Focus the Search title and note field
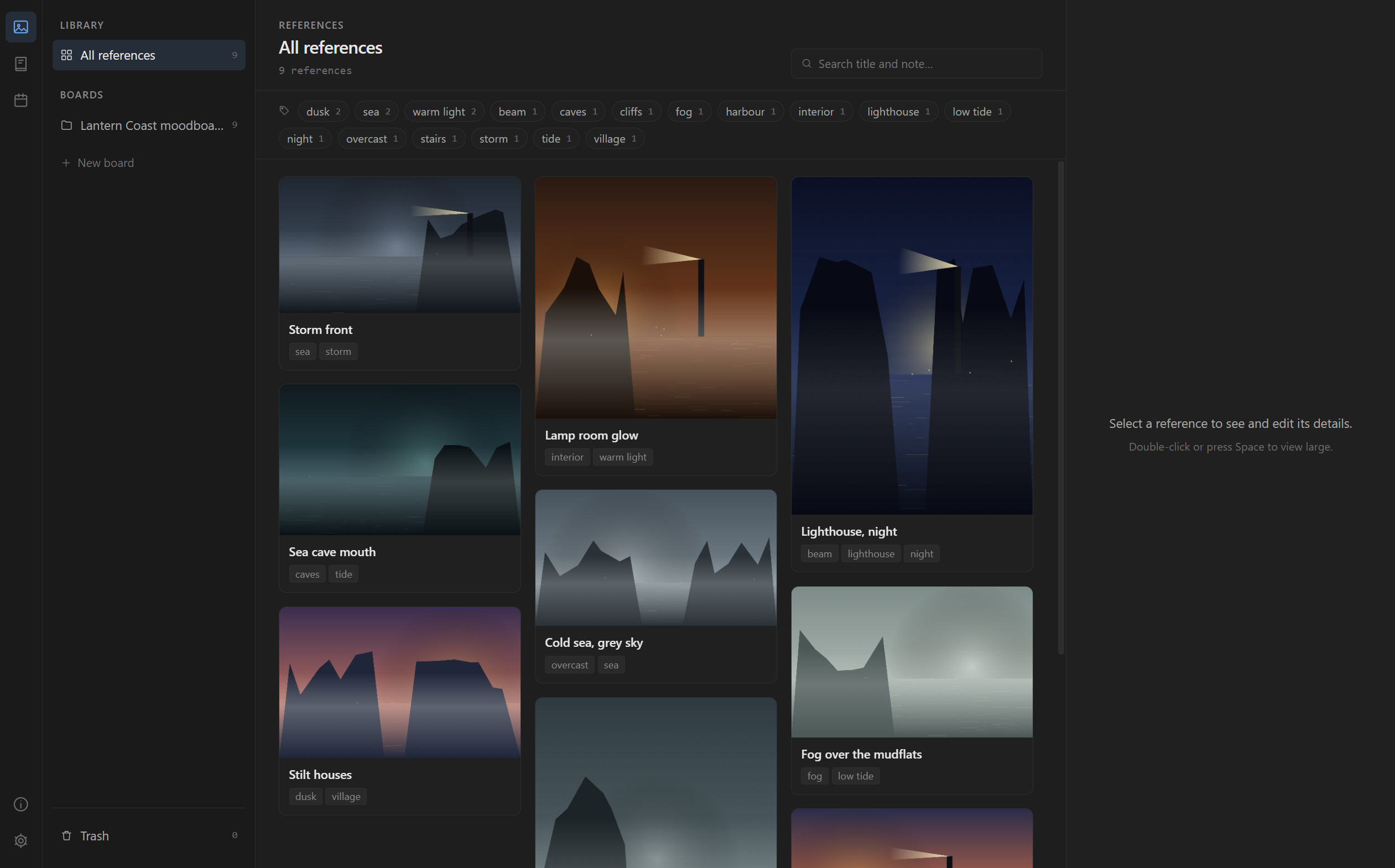Image resolution: width=1395 pixels, height=868 pixels. 916,64
